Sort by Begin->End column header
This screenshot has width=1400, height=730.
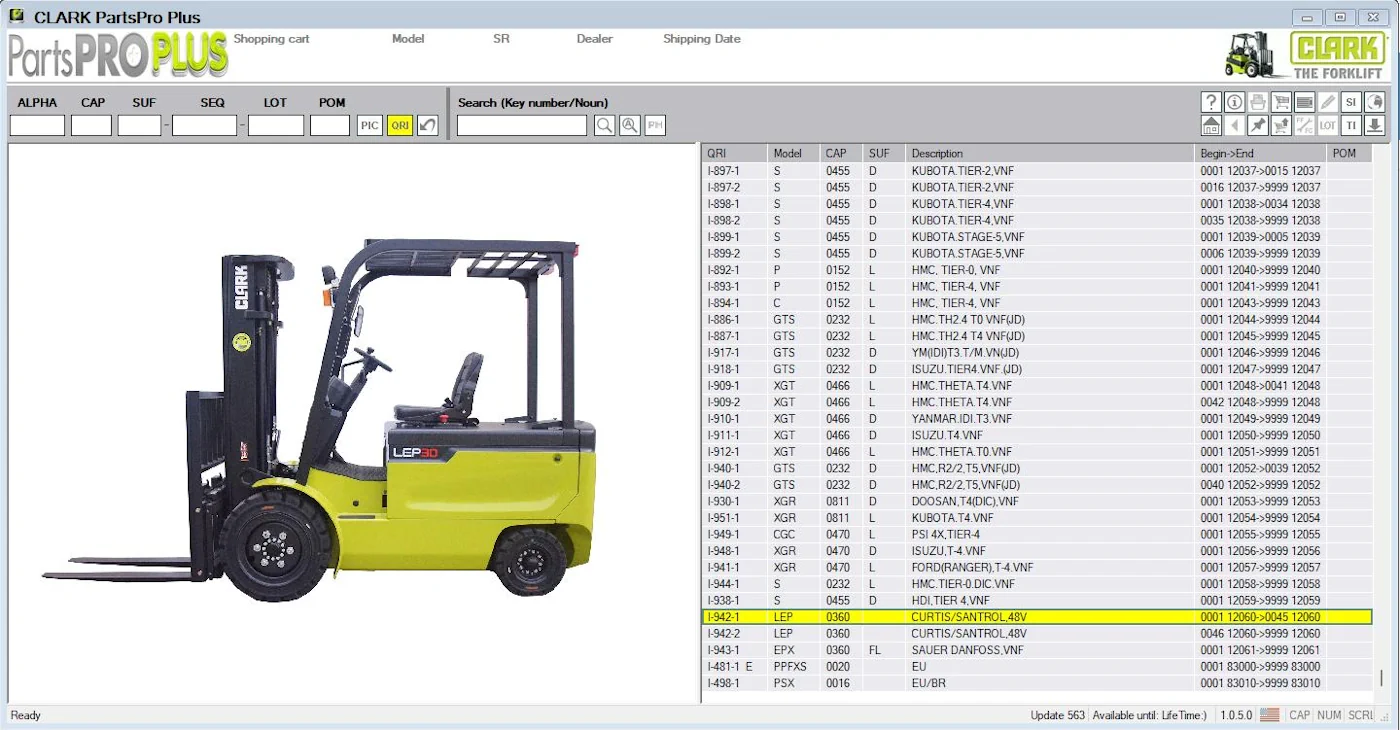[x=1261, y=153]
